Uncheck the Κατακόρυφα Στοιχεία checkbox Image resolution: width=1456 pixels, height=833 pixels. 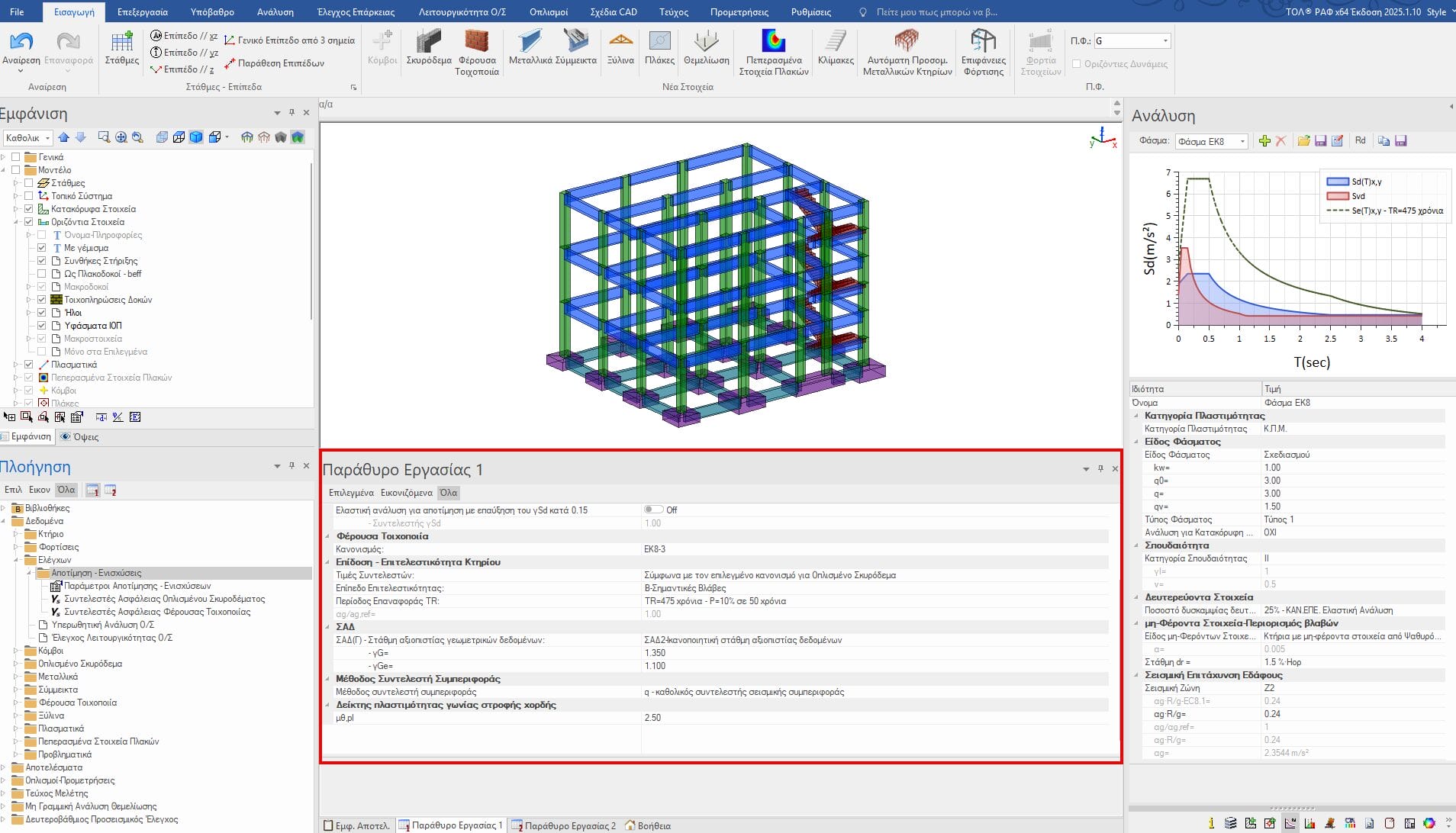pos(29,209)
